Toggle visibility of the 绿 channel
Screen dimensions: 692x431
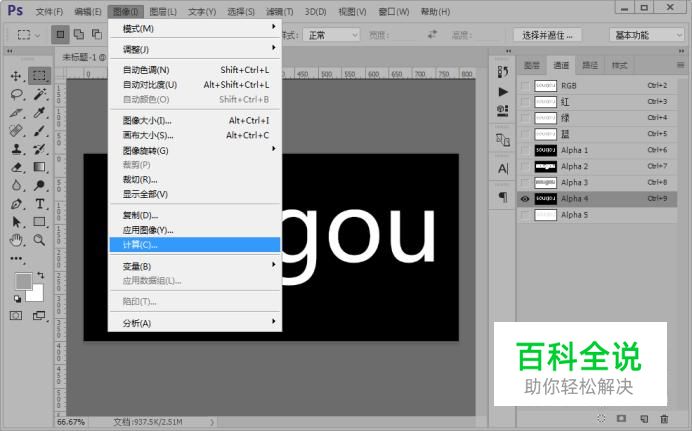pyautogui.click(x=525, y=118)
